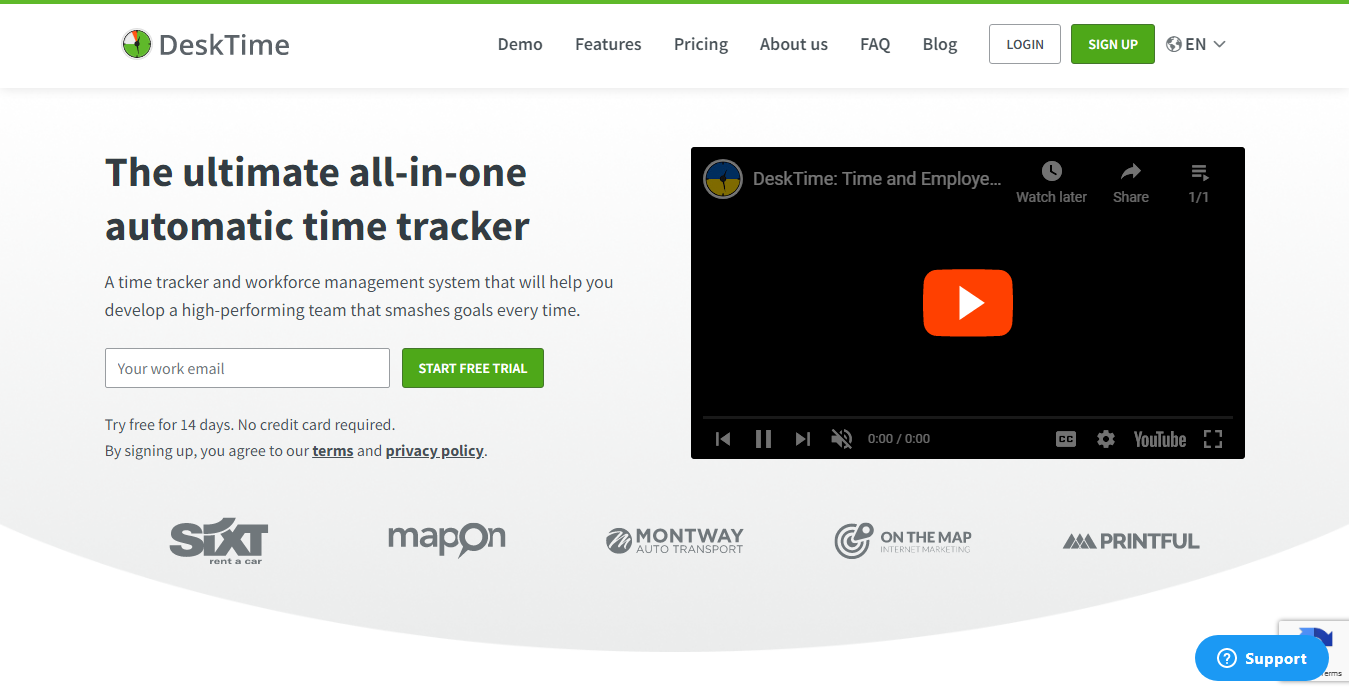Play the YouTube video
This screenshot has height=695, width=1349.
tap(968, 303)
